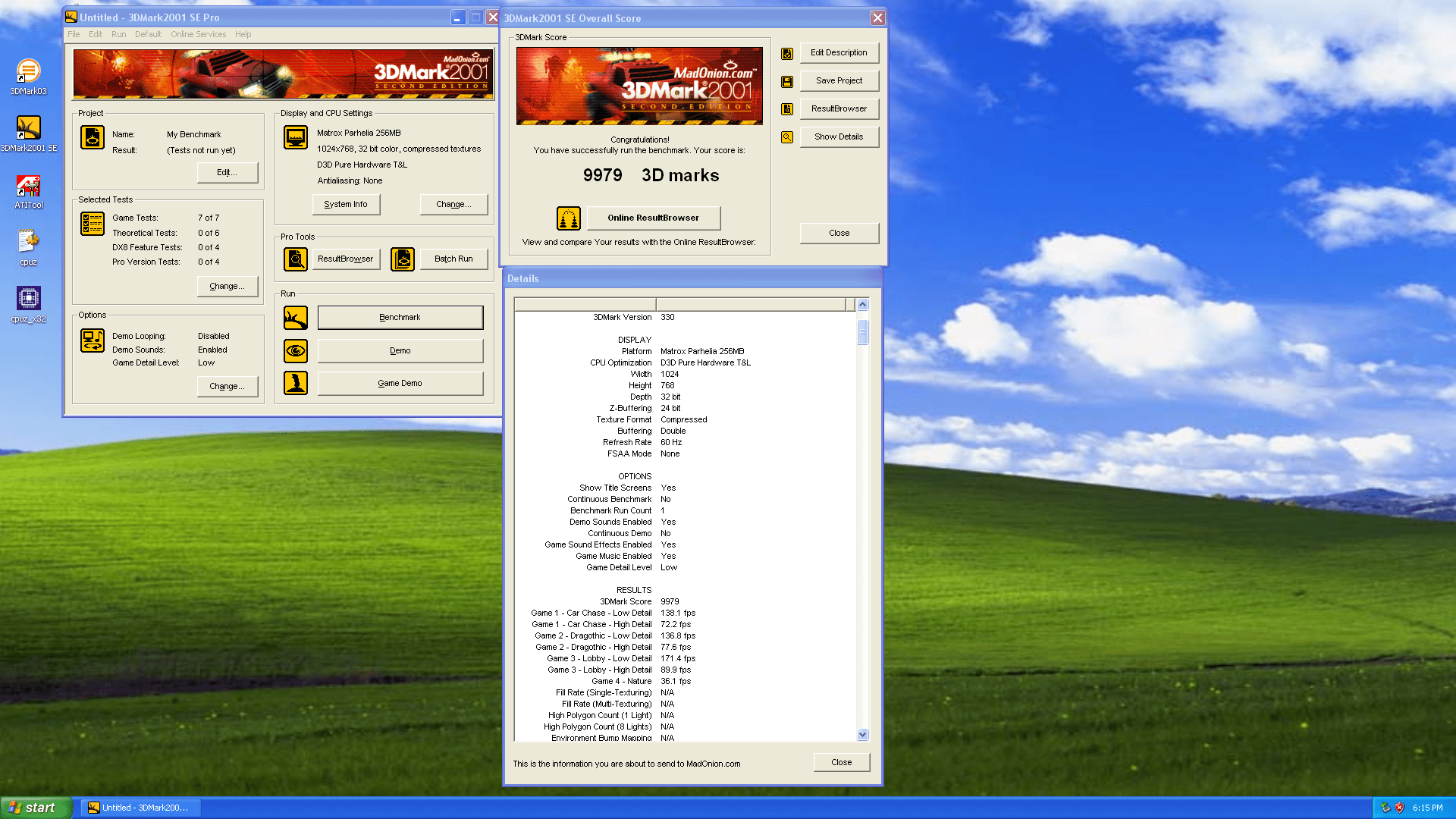Click the 6:15 PM taskbar clock
This screenshot has width=1456, height=819.
pyautogui.click(x=1427, y=808)
